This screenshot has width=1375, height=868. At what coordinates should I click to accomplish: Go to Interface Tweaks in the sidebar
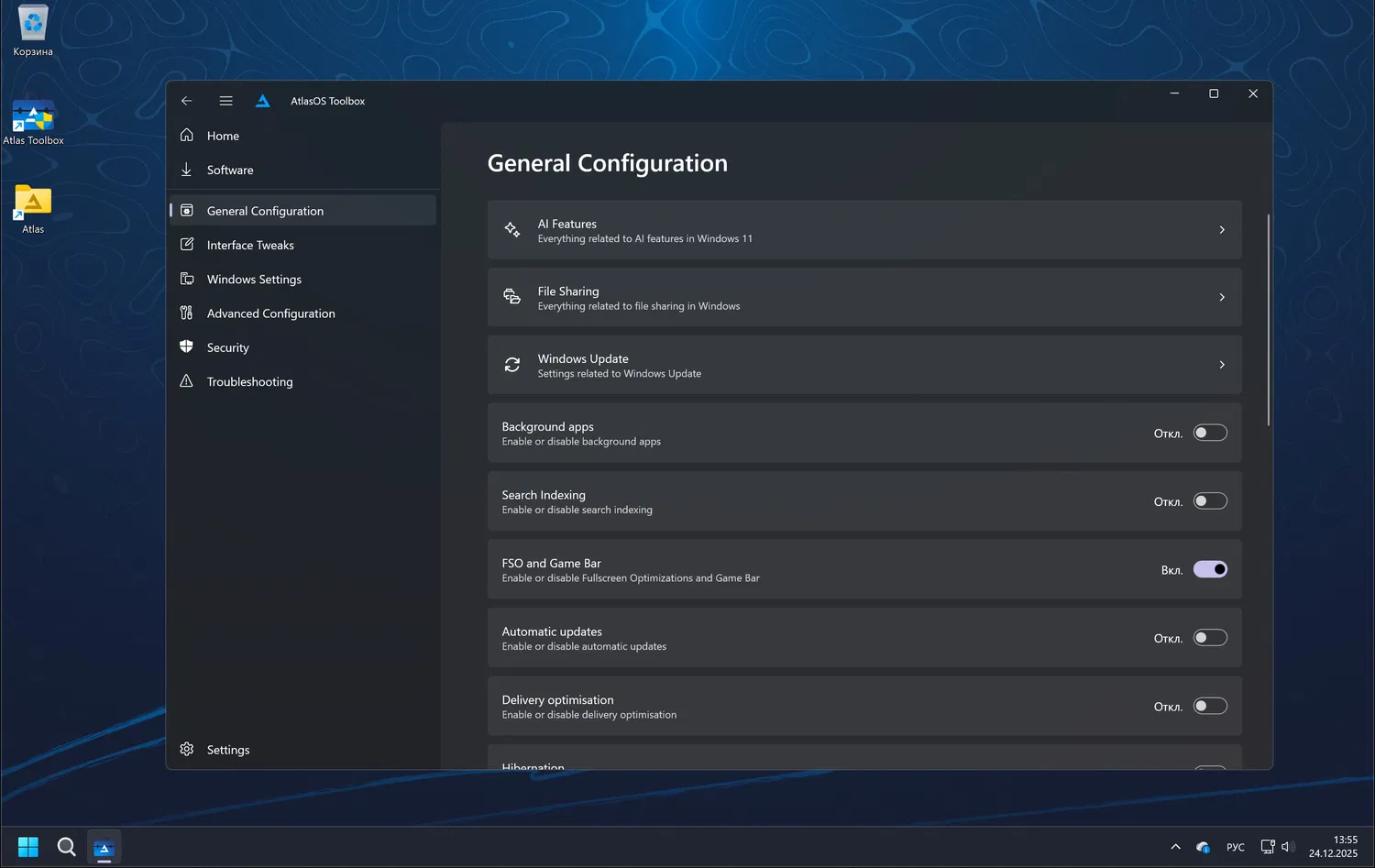pyautogui.click(x=250, y=245)
